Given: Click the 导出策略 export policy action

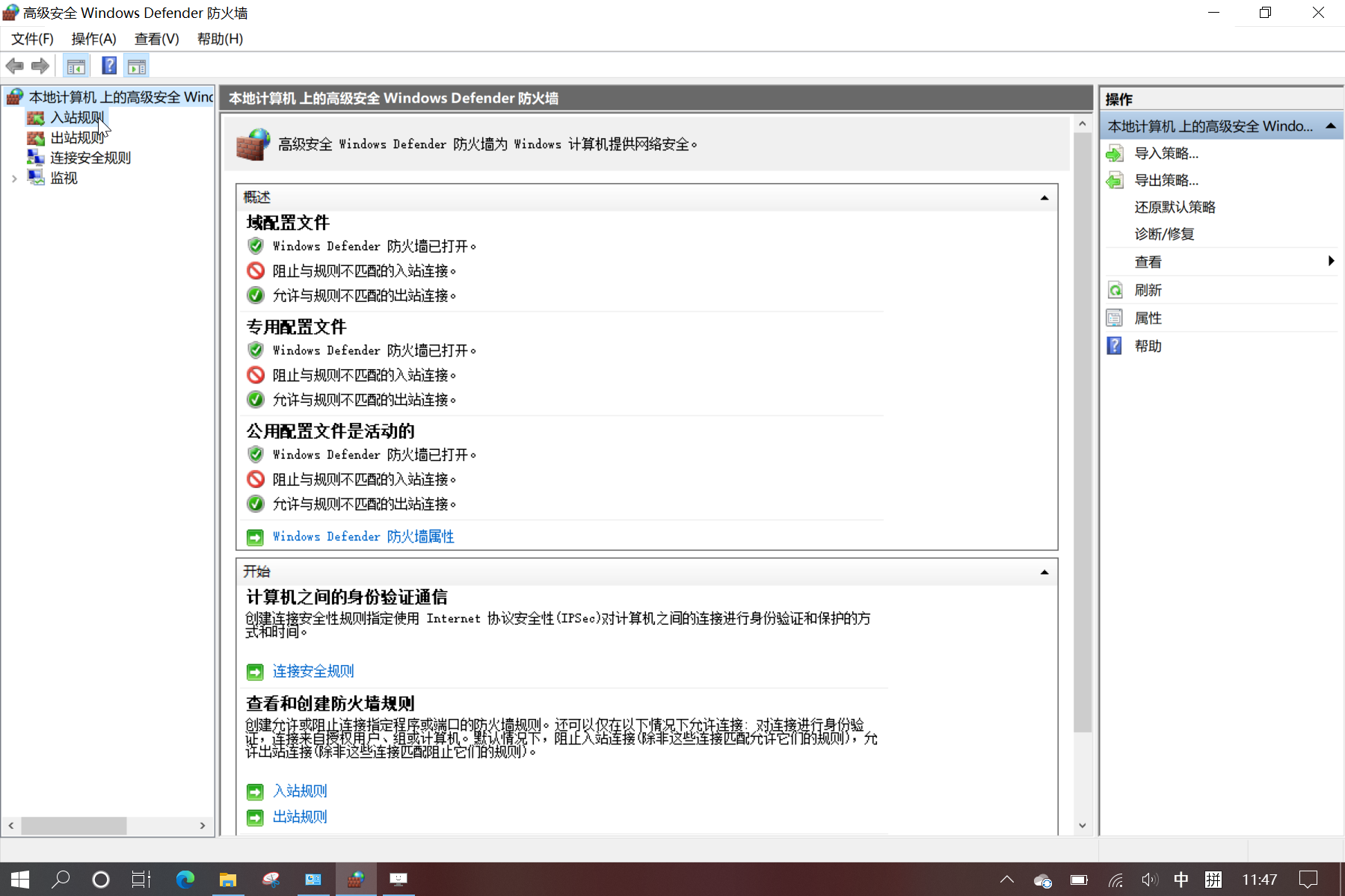Looking at the screenshot, I should pos(1166,180).
